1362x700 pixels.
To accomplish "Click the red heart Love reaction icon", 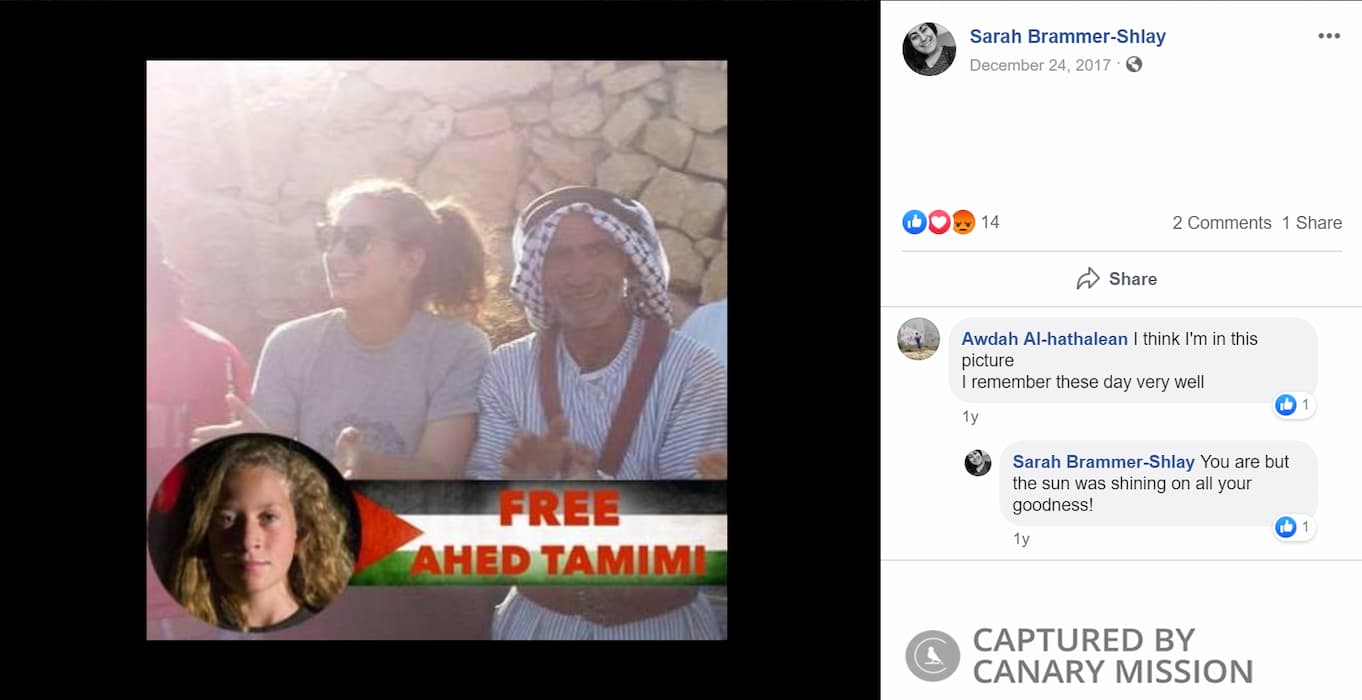I will click(938, 222).
